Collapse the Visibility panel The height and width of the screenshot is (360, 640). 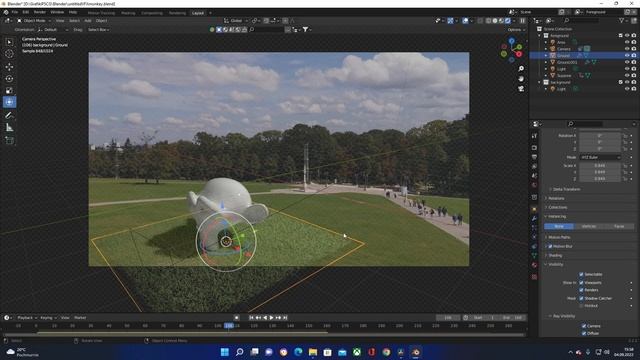point(556,264)
